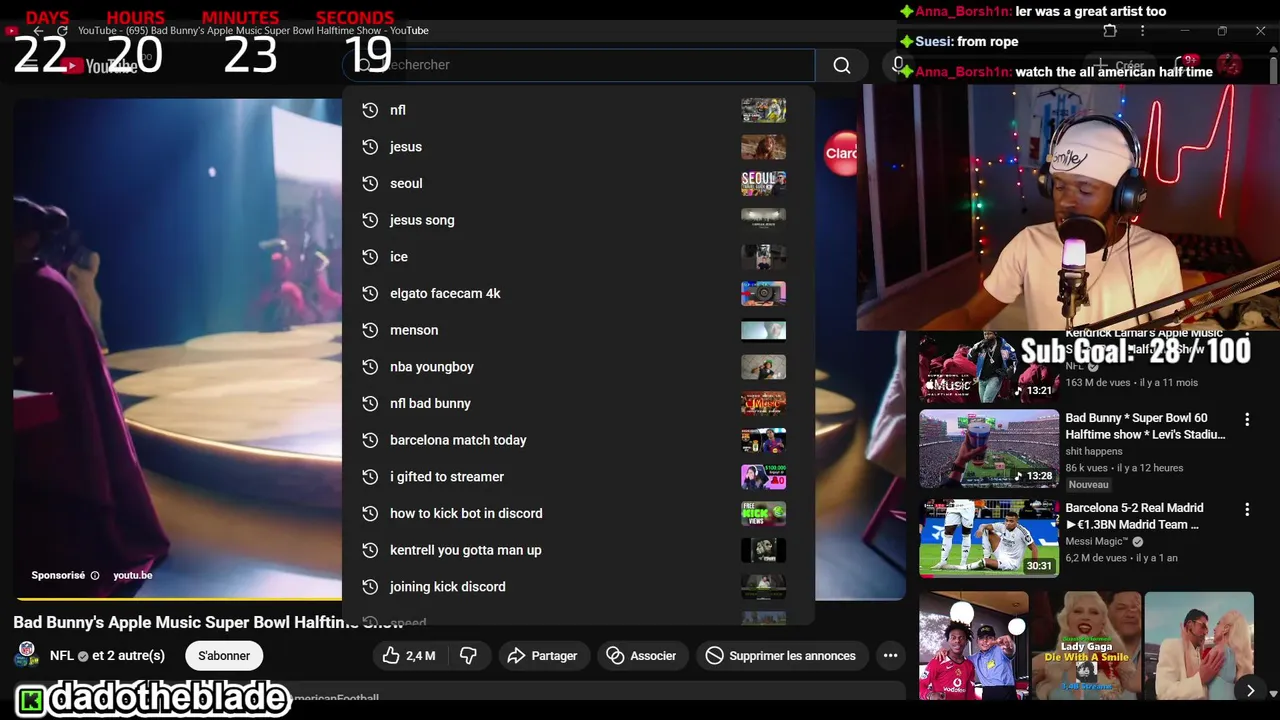Image resolution: width=1280 pixels, height=720 pixels.
Task: Open thumbnail next to 'elgato facecam 4k'
Action: 763,293
